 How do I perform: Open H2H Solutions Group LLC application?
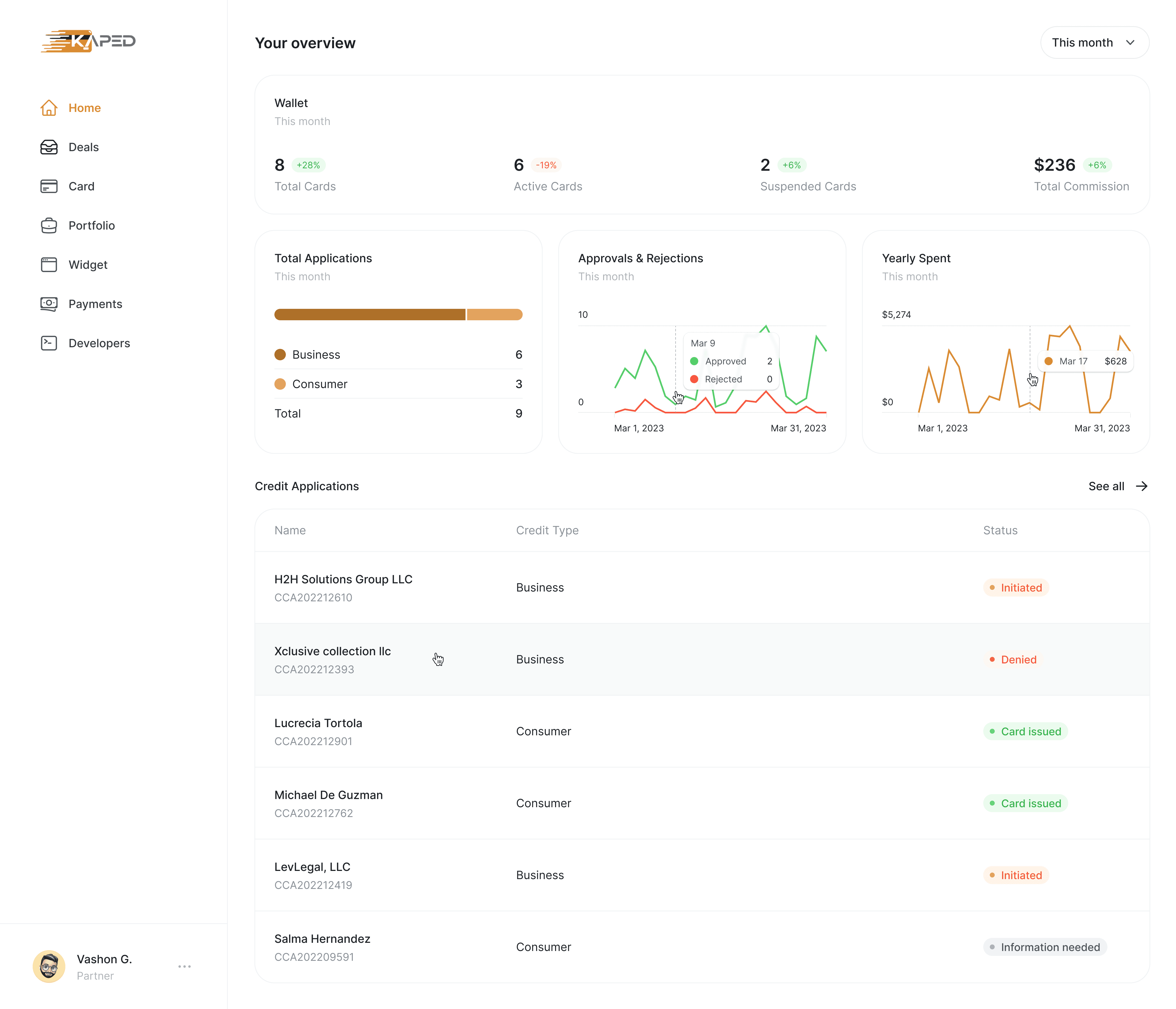[x=343, y=579]
